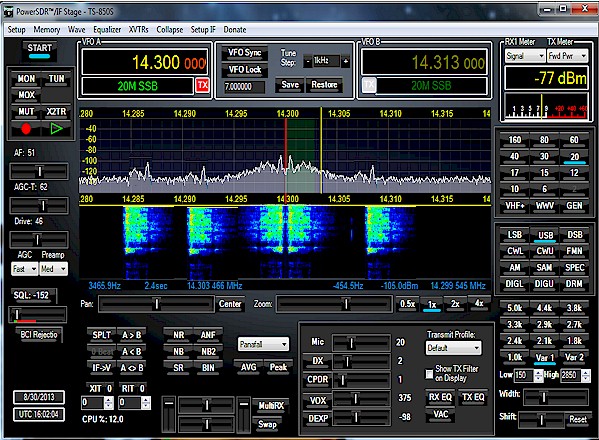Toggle the TUN tune button
Viewport: 599px width, 440px height.
pos(57,79)
